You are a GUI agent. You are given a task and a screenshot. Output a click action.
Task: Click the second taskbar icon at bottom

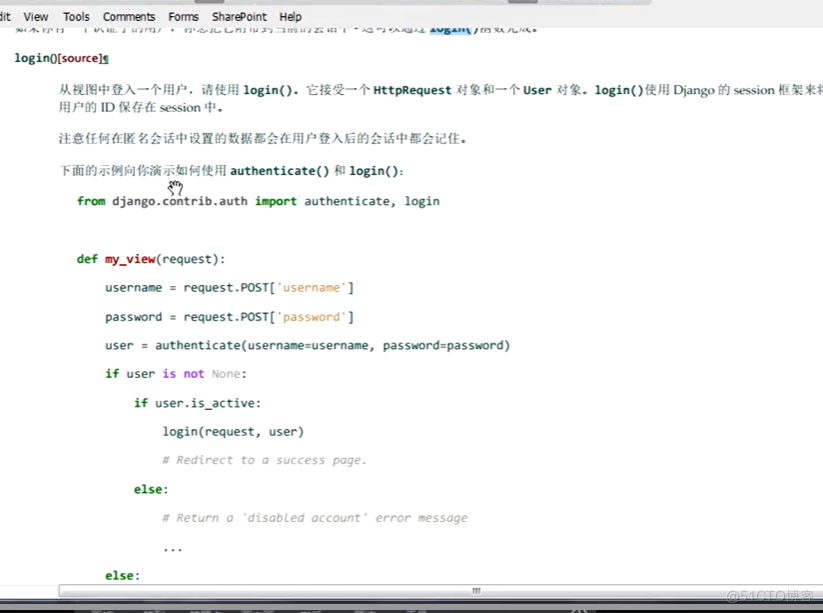pyautogui.click(x=154, y=608)
